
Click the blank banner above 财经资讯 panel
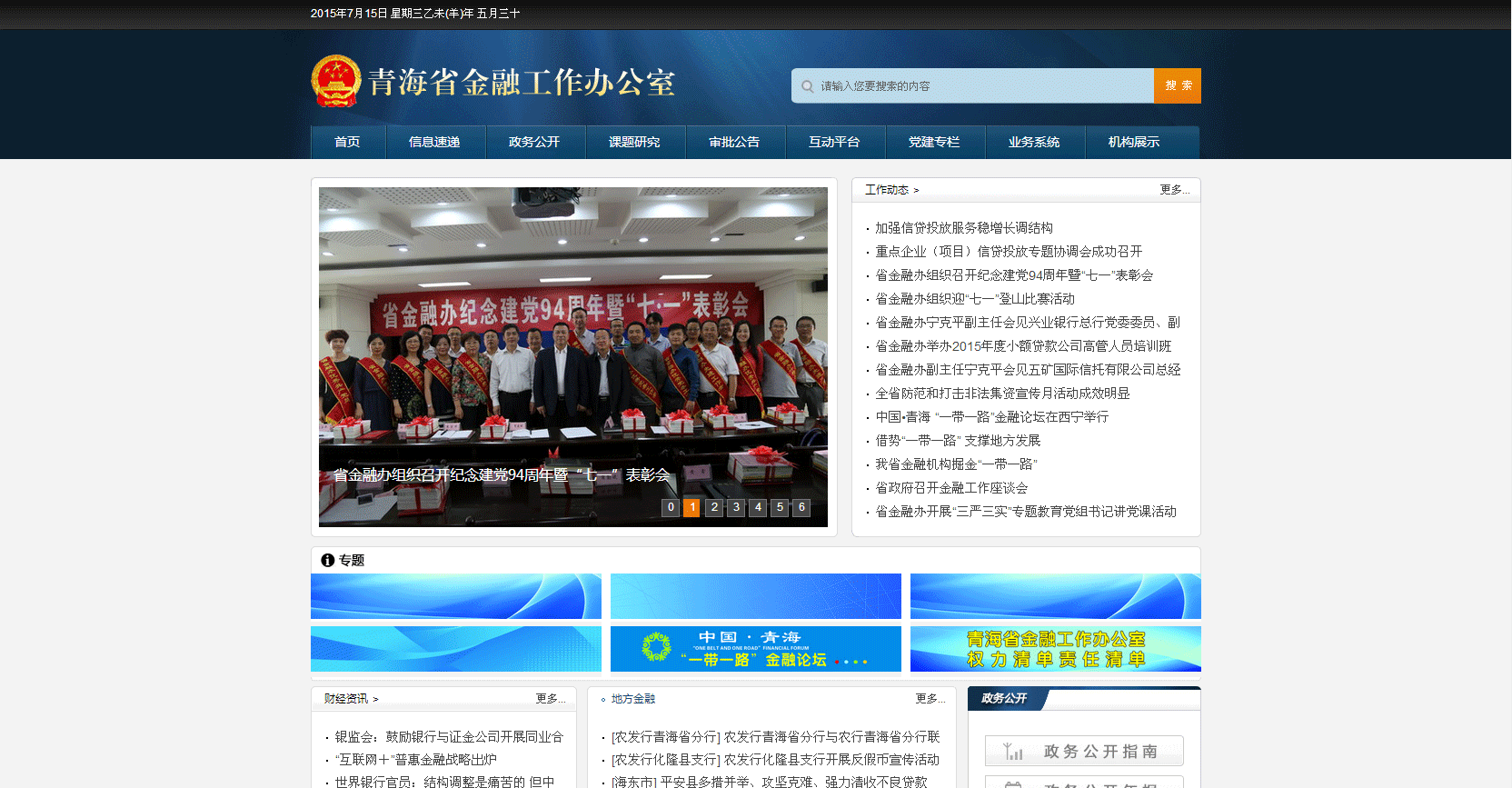[456, 649]
